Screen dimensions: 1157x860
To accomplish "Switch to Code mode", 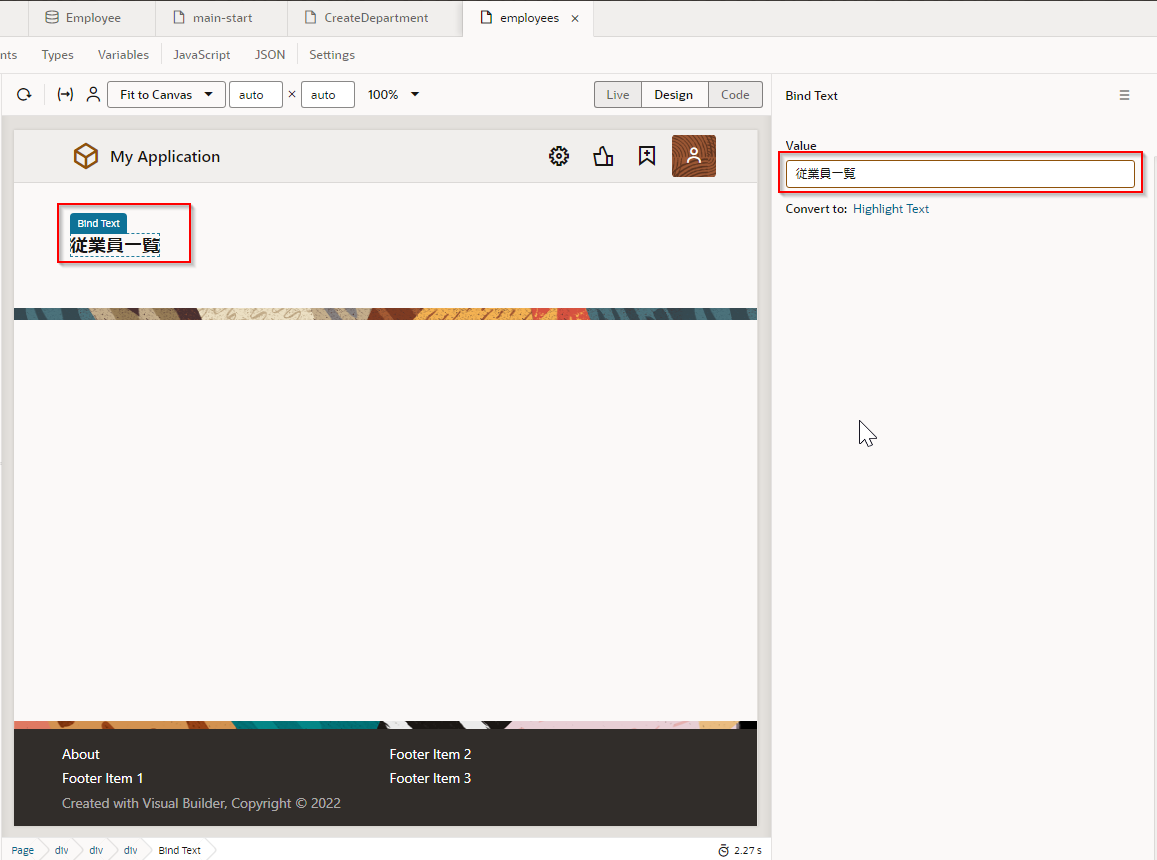I will pos(735,95).
